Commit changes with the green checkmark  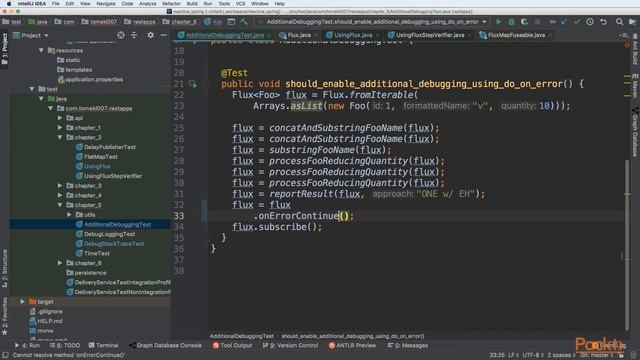coord(577,22)
